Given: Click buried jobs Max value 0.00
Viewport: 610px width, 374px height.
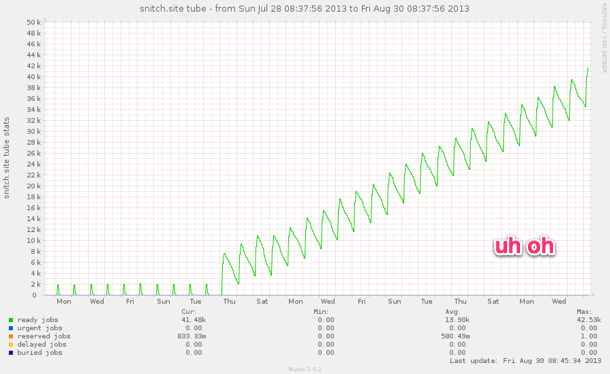Looking at the screenshot, I should click(x=589, y=353).
